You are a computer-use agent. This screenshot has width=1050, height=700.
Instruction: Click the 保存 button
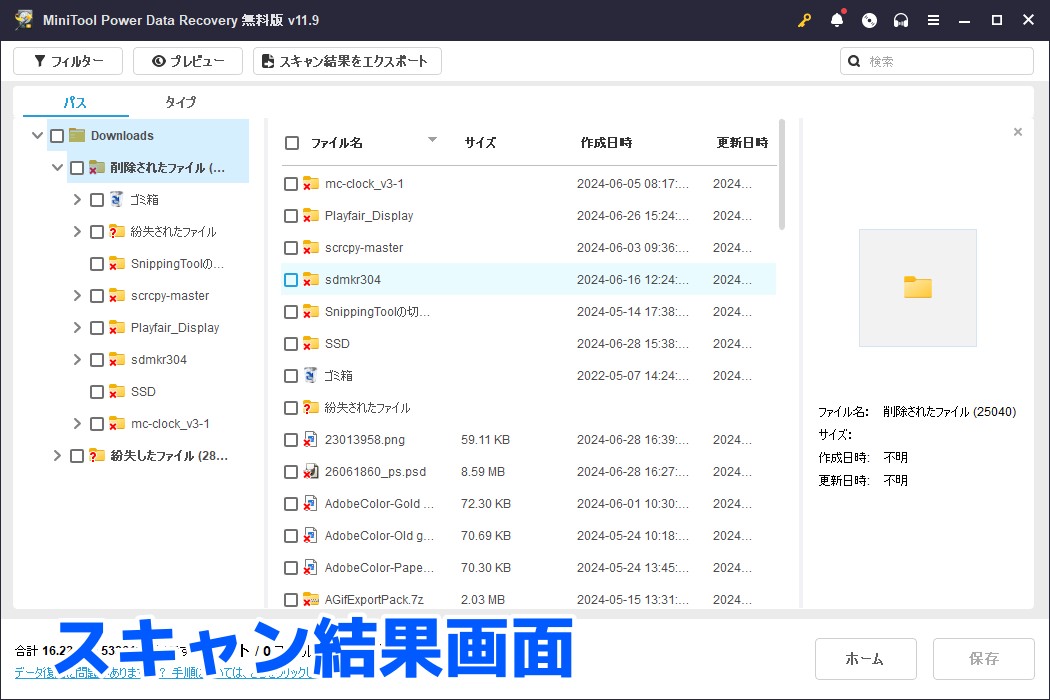983,658
